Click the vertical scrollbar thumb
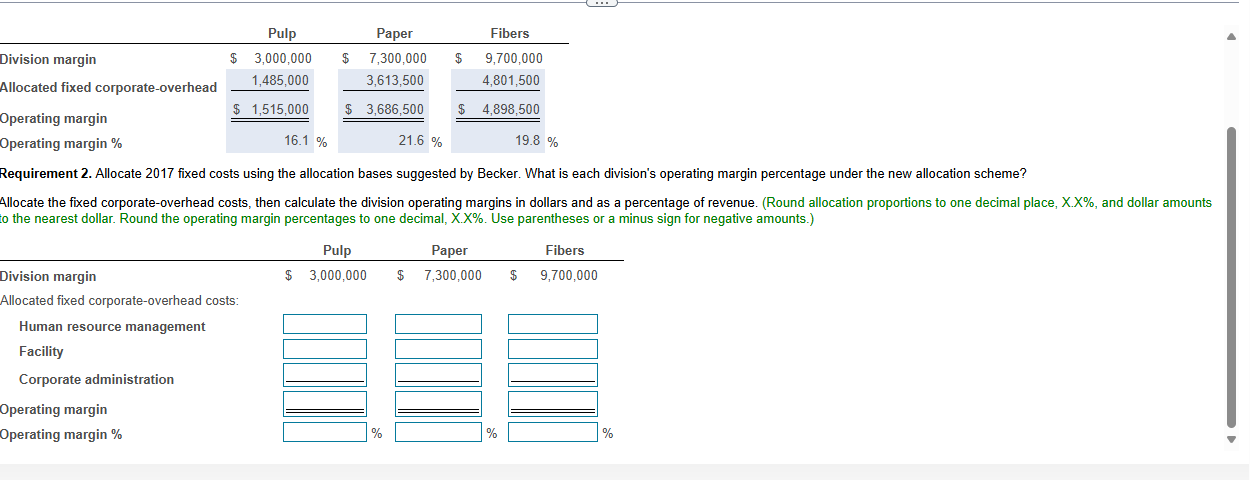 click(1231, 277)
